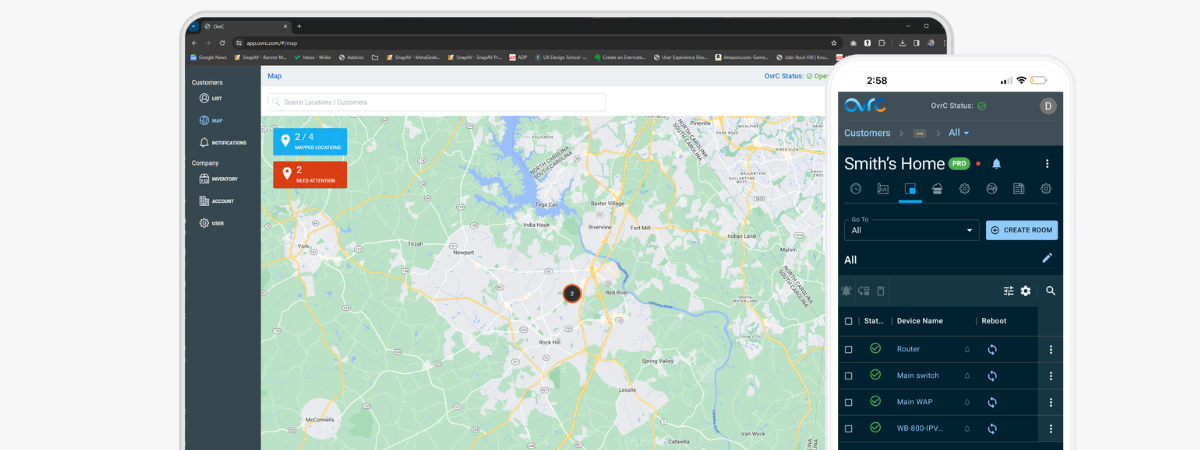Click the Search Locations / Customers field
The width and height of the screenshot is (1200, 450).
click(x=437, y=102)
